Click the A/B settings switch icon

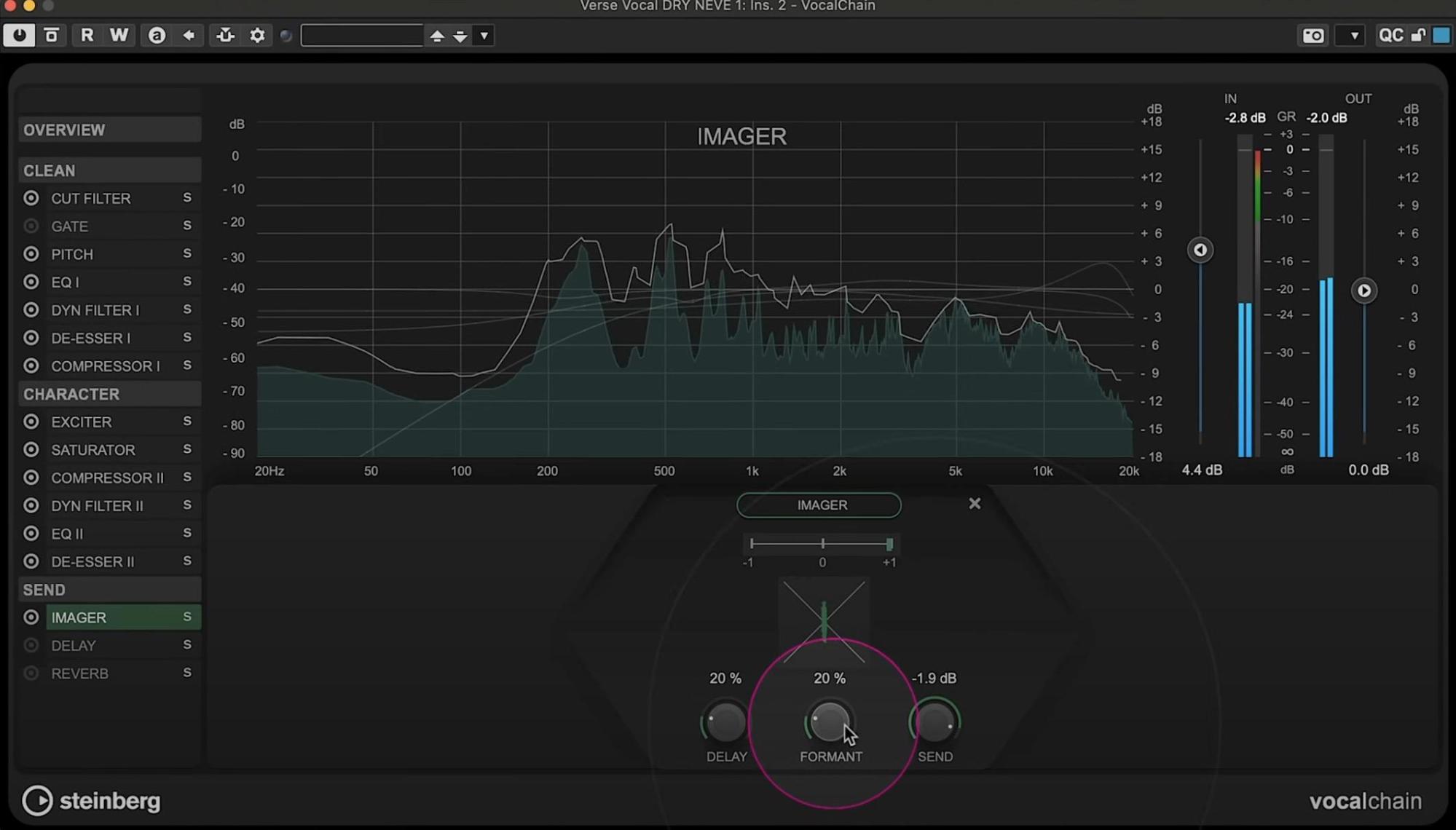[157, 35]
